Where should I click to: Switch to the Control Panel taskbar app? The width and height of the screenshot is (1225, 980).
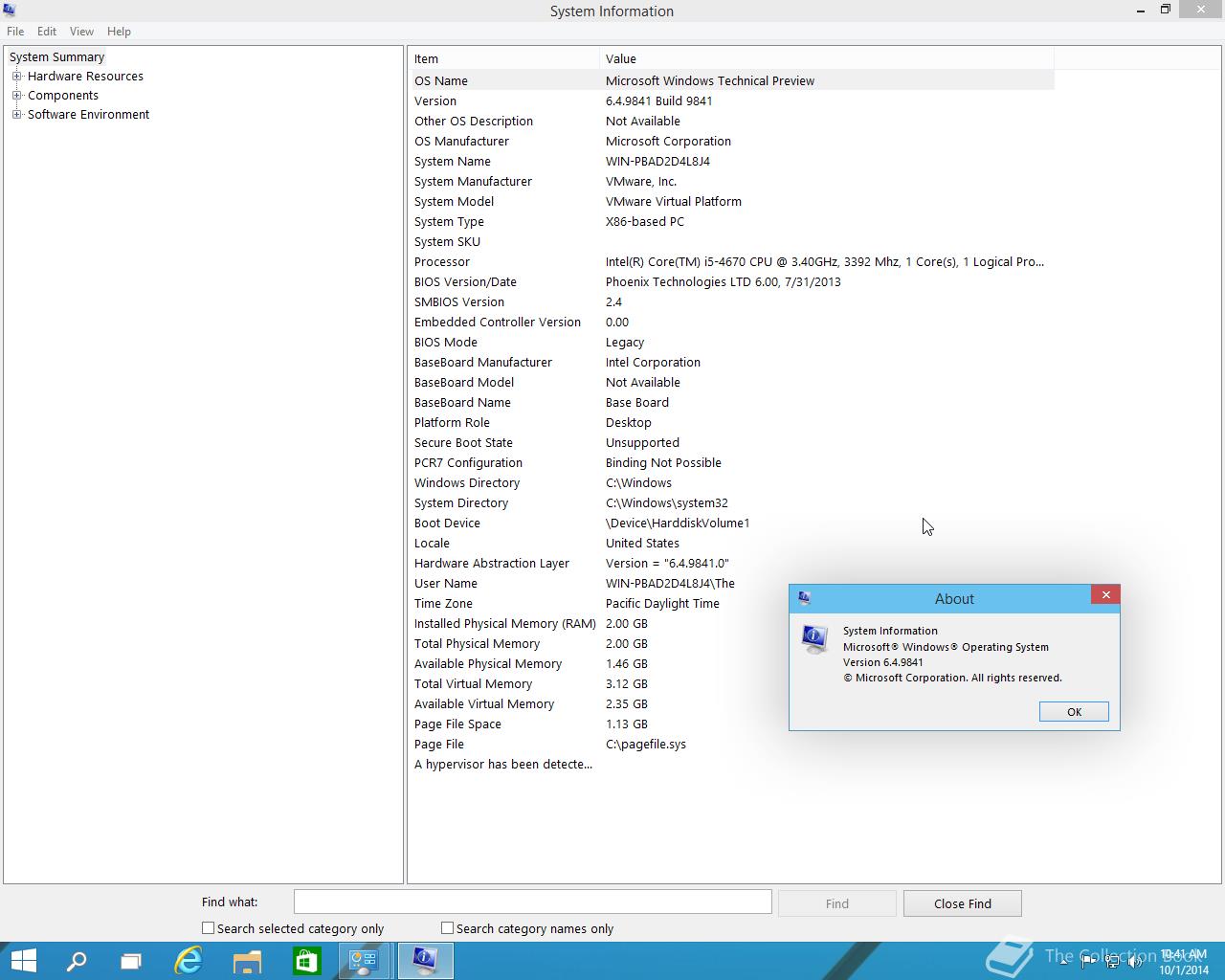click(x=365, y=961)
